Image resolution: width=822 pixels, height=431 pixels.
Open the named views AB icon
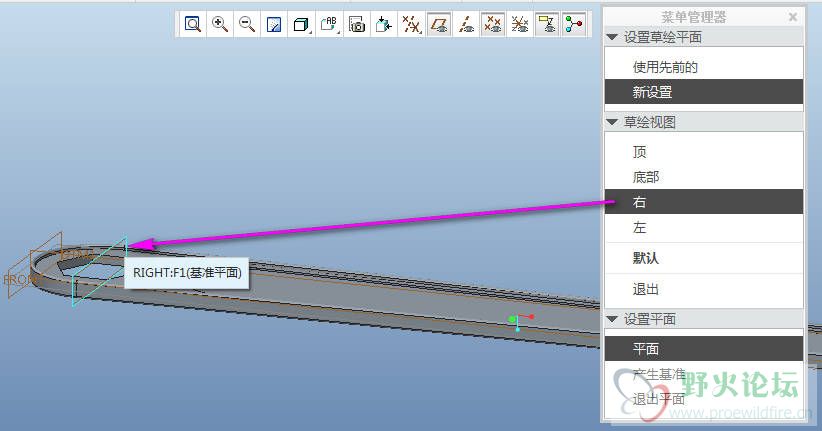pyautogui.click(x=329, y=24)
